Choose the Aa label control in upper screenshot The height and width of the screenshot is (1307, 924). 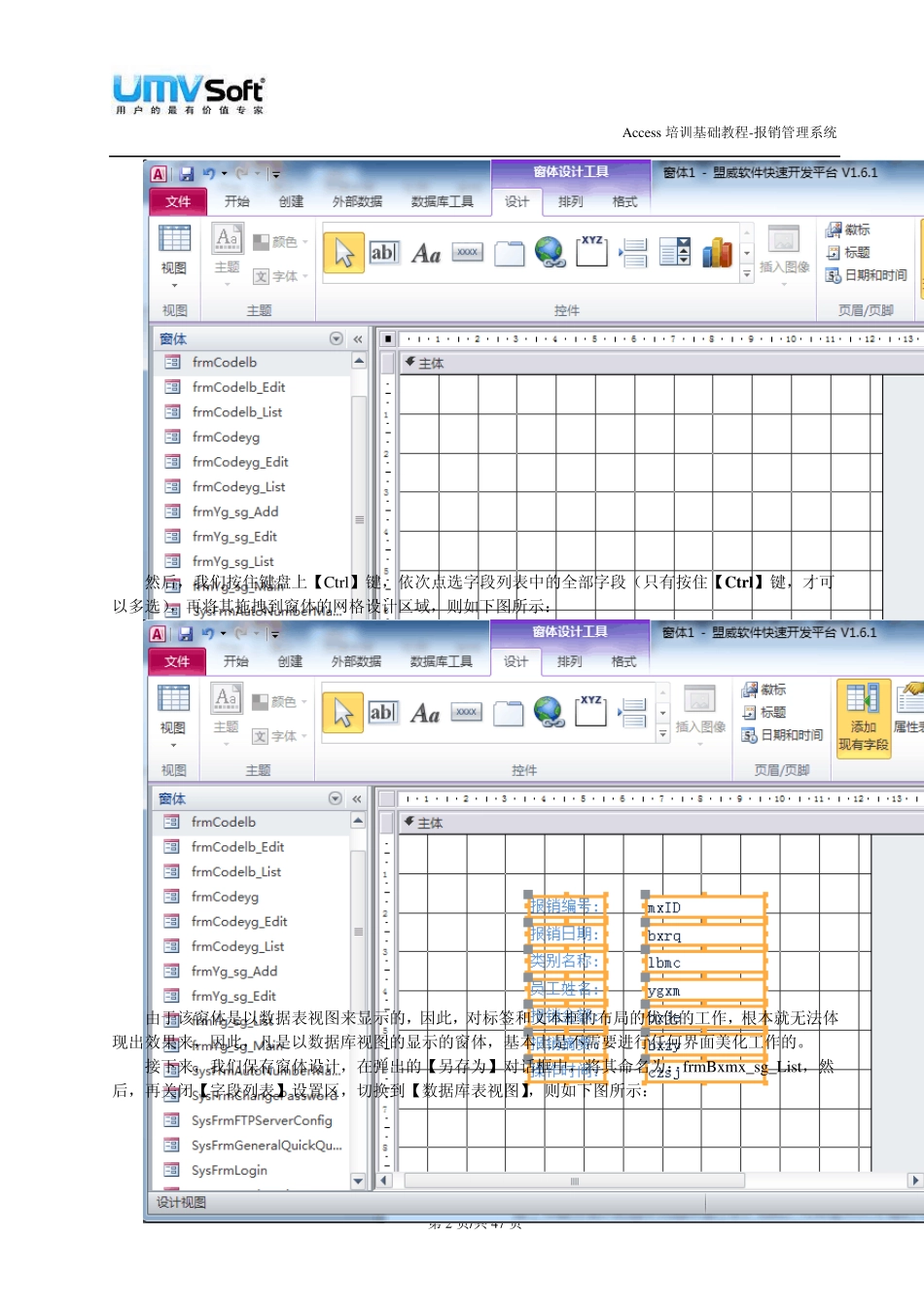coord(426,254)
